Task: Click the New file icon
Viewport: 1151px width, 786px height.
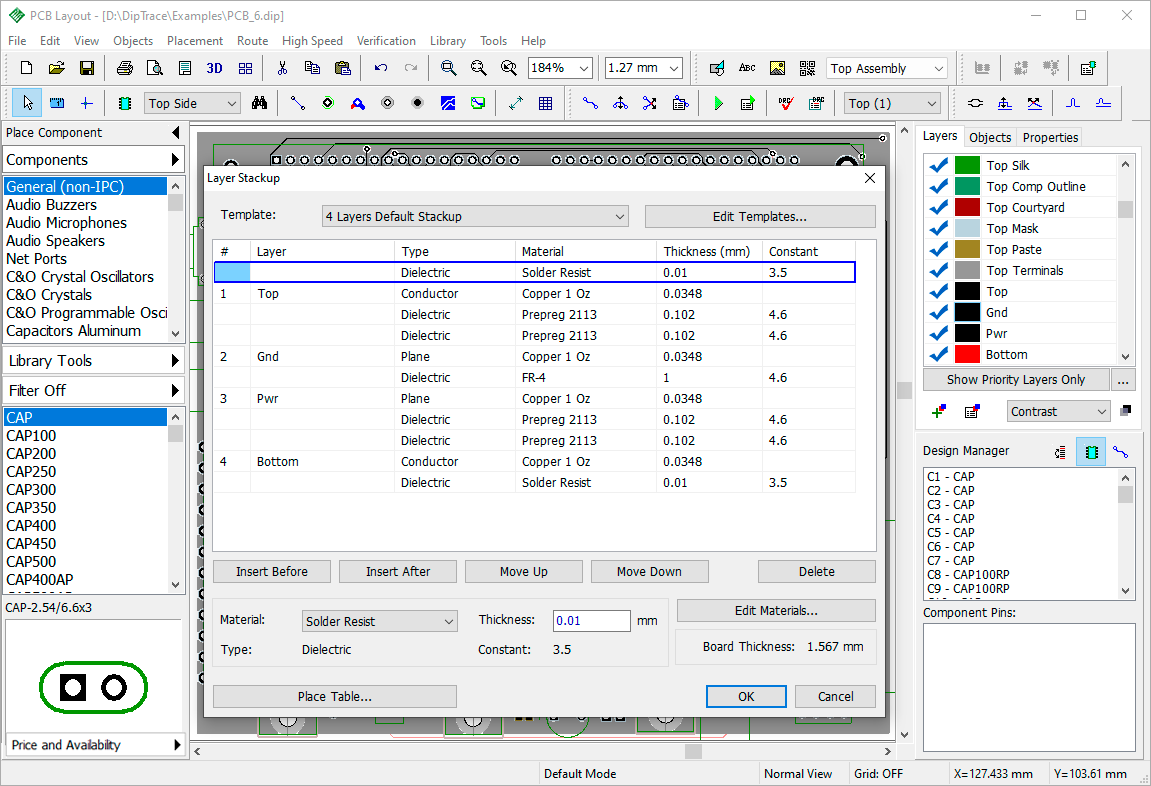Action: coord(26,68)
